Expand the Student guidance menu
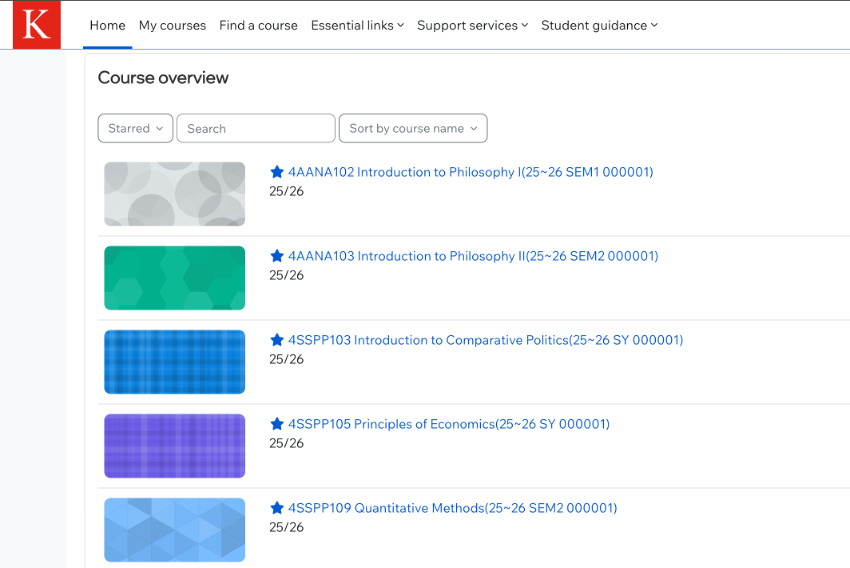The width and height of the screenshot is (850, 568). click(x=599, y=25)
